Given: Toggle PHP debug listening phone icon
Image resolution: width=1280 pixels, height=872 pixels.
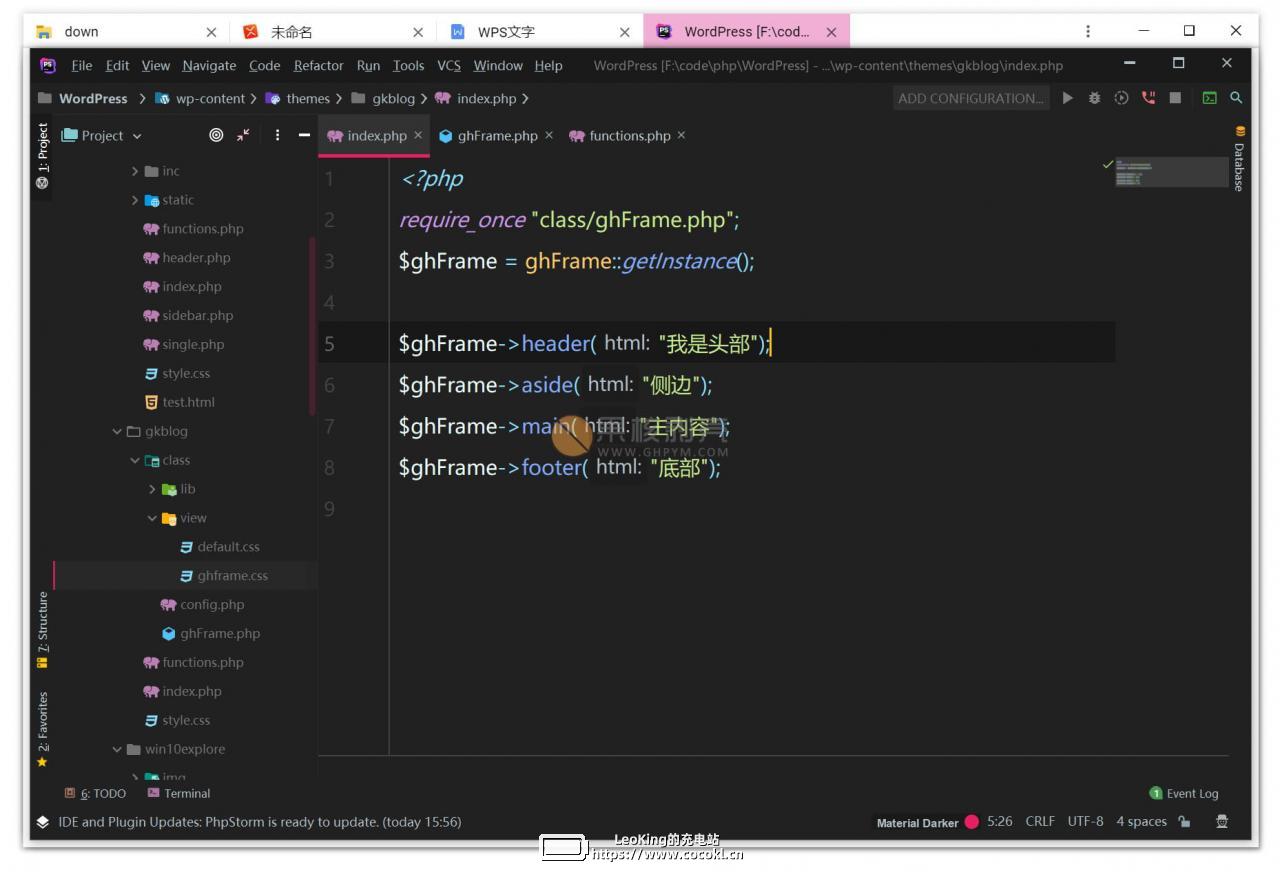Looking at the screenshot, I should pos(1148,98).
